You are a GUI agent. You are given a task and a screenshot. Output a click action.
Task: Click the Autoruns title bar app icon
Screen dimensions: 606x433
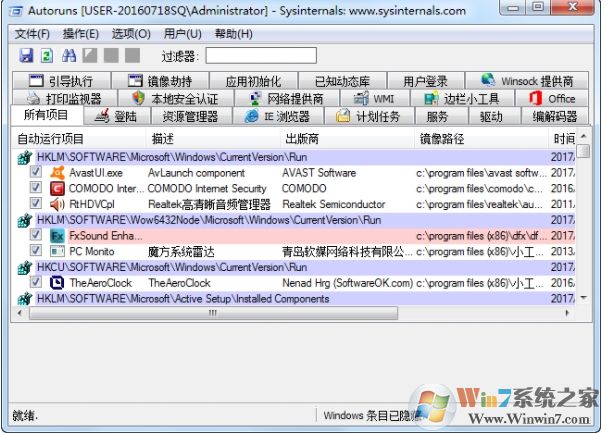click(x=16, y=11)
